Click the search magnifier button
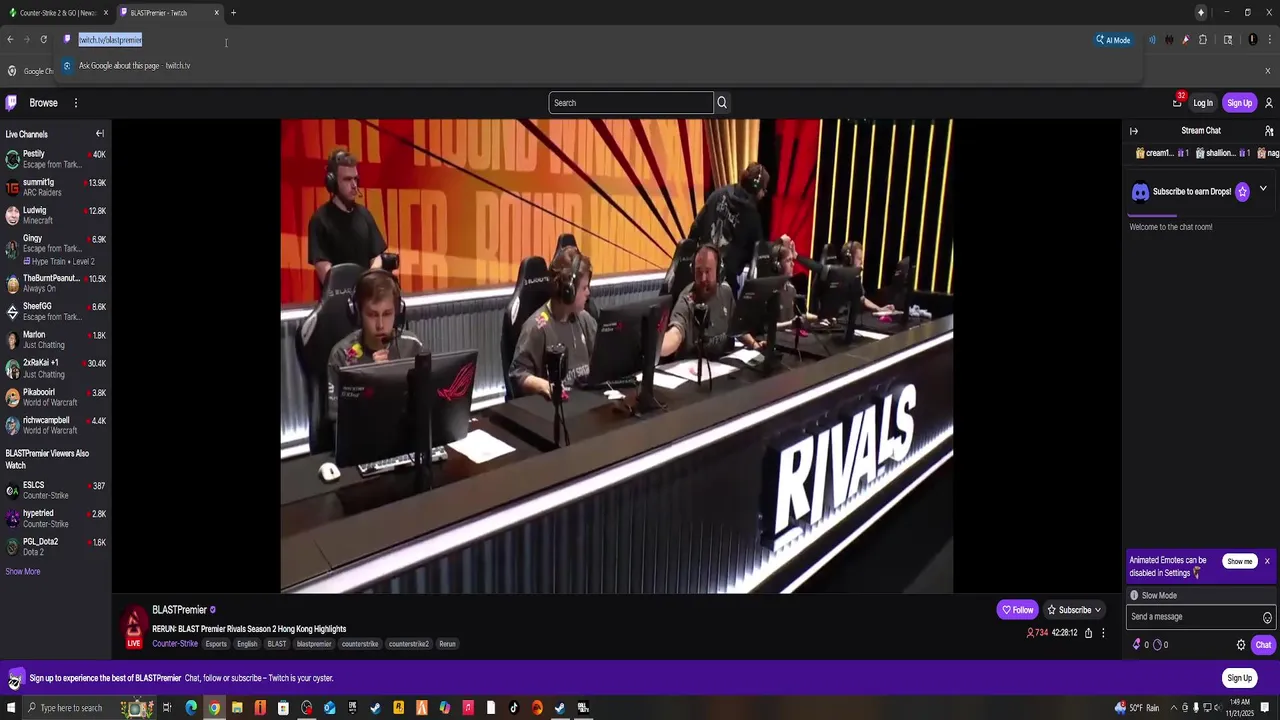Screen dimensions: 1280x720 click(722, 102)
